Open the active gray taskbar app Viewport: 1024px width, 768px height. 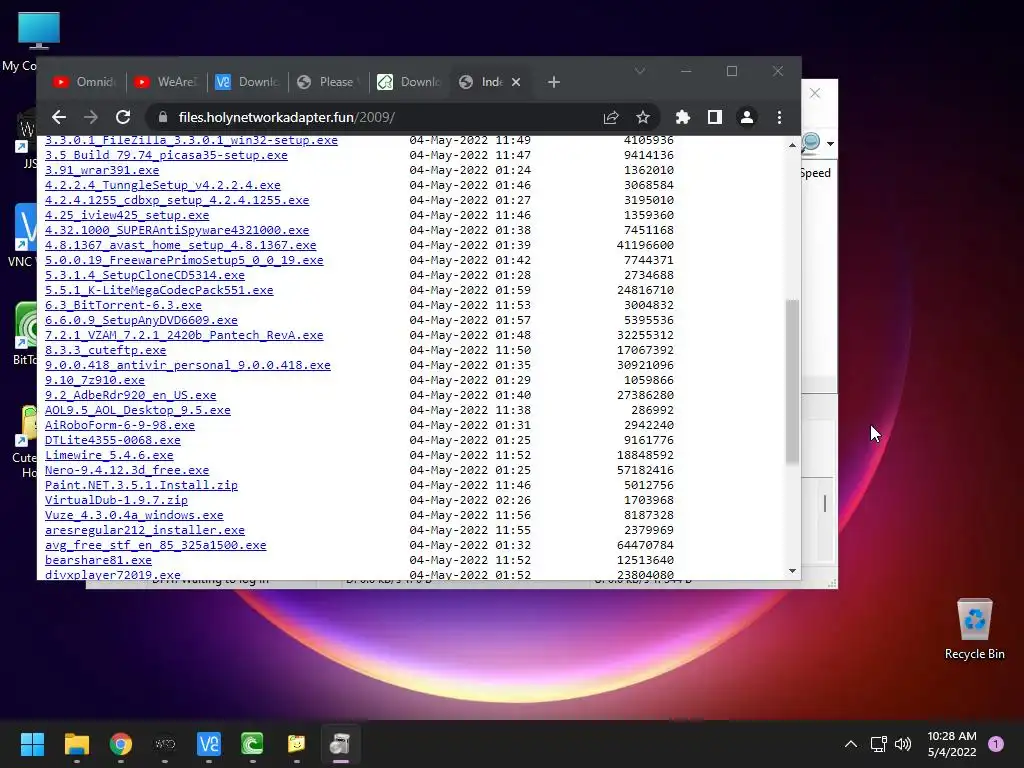pyautogui.click(x=340, y=744)
